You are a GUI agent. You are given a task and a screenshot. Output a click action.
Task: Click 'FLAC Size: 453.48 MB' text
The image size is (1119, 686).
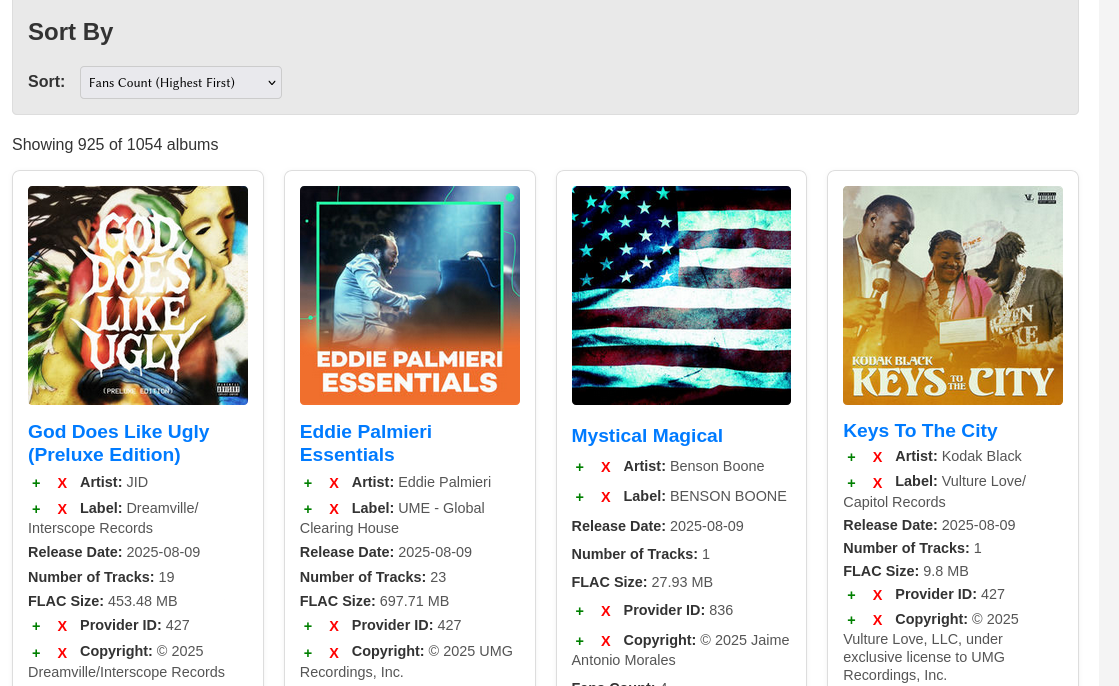[103, 601]
